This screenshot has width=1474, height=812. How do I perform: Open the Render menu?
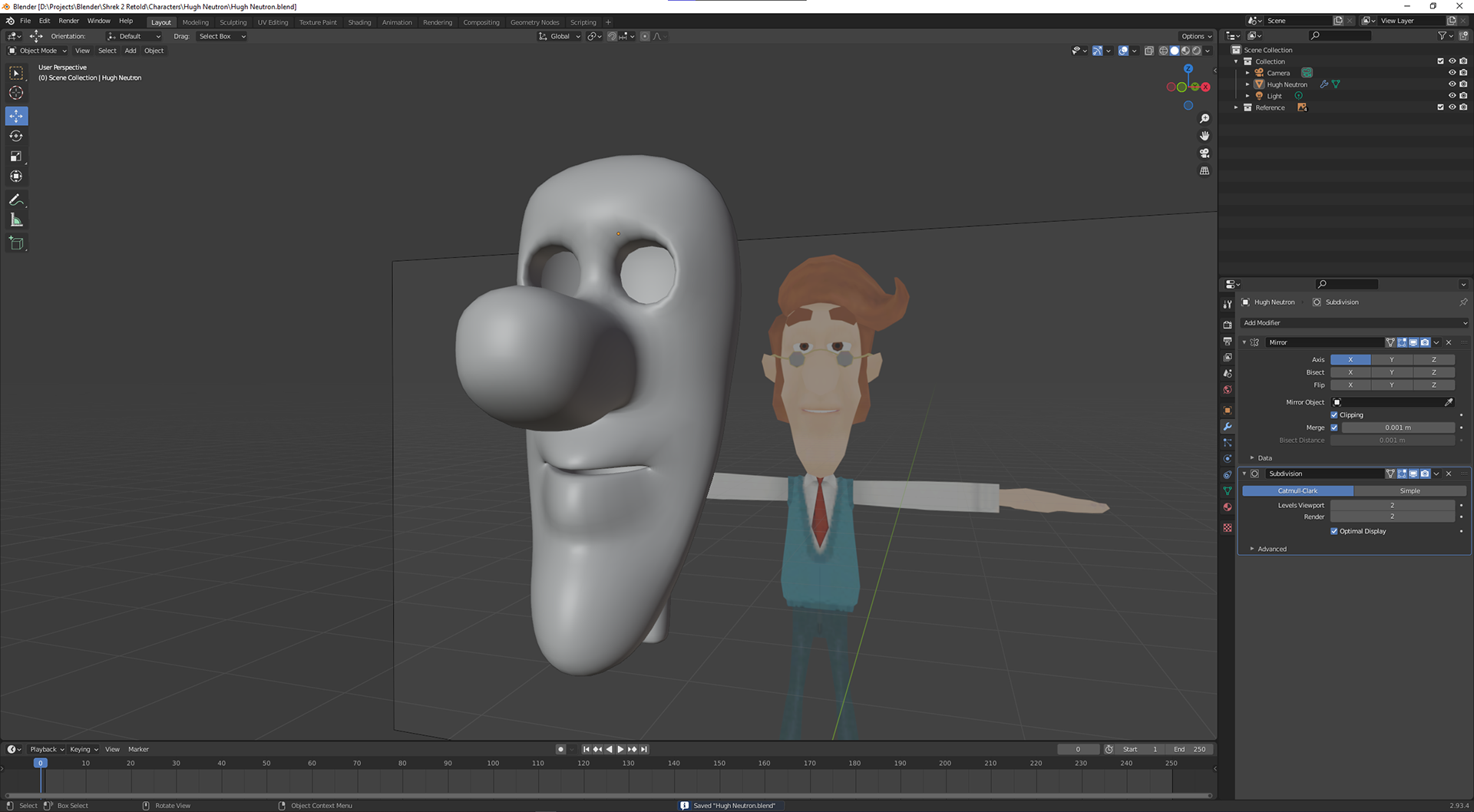point(69,21)
